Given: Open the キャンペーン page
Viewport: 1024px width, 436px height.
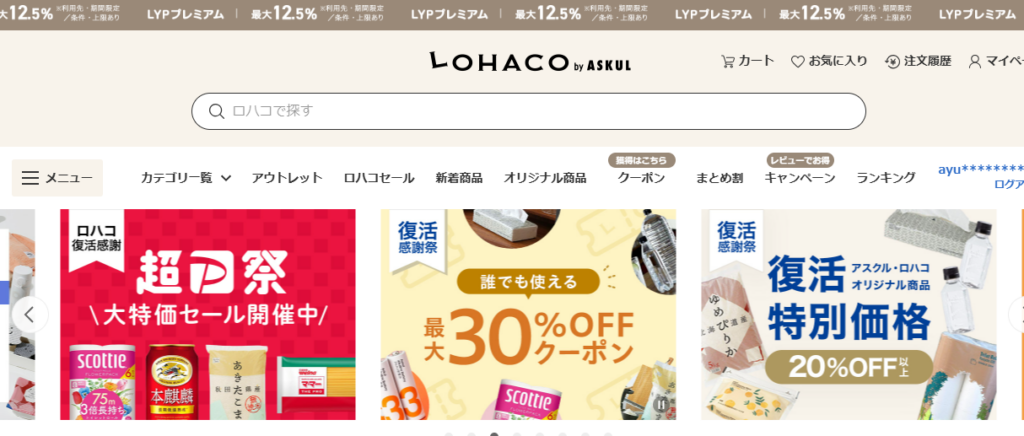Looking at the screenshot, I should 799,178.
